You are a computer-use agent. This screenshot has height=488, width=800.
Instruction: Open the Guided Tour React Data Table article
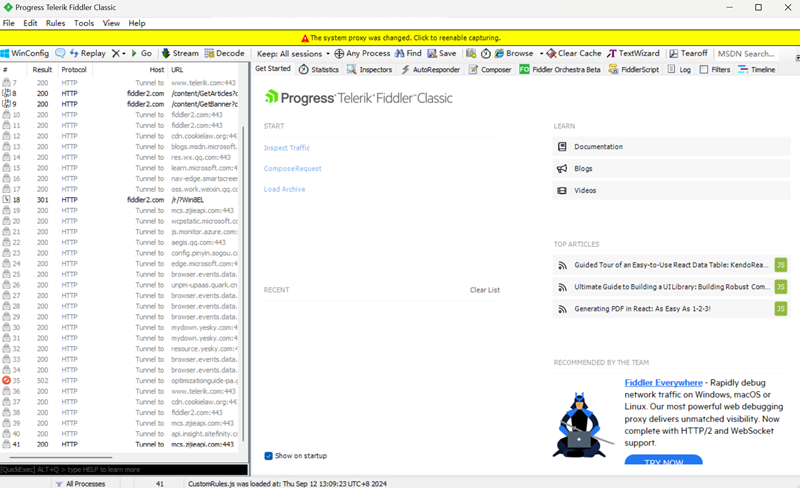coord(671,265)
